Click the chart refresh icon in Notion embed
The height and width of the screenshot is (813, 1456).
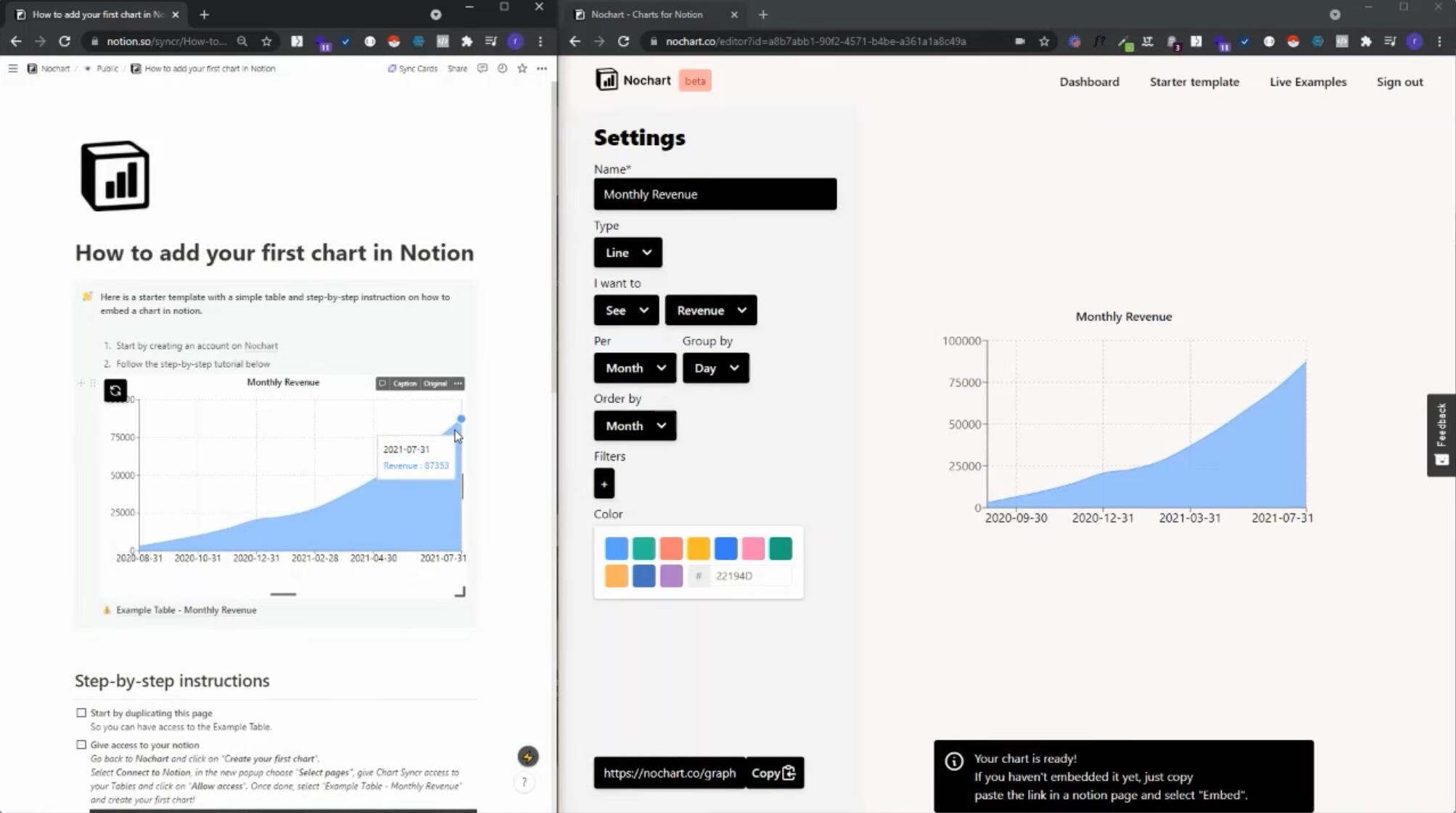click(x=115, y=390)
